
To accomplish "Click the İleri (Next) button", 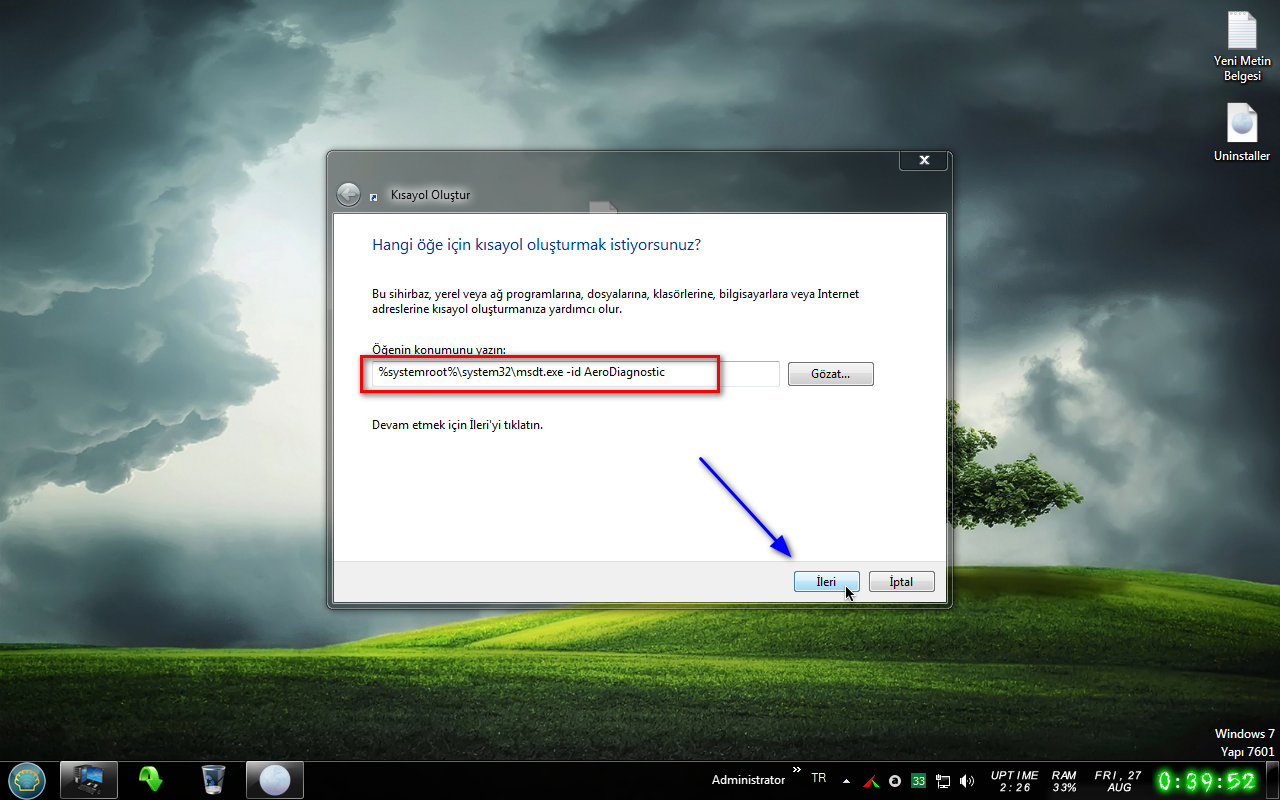I will pyautogui.click(x=826, y=581).
